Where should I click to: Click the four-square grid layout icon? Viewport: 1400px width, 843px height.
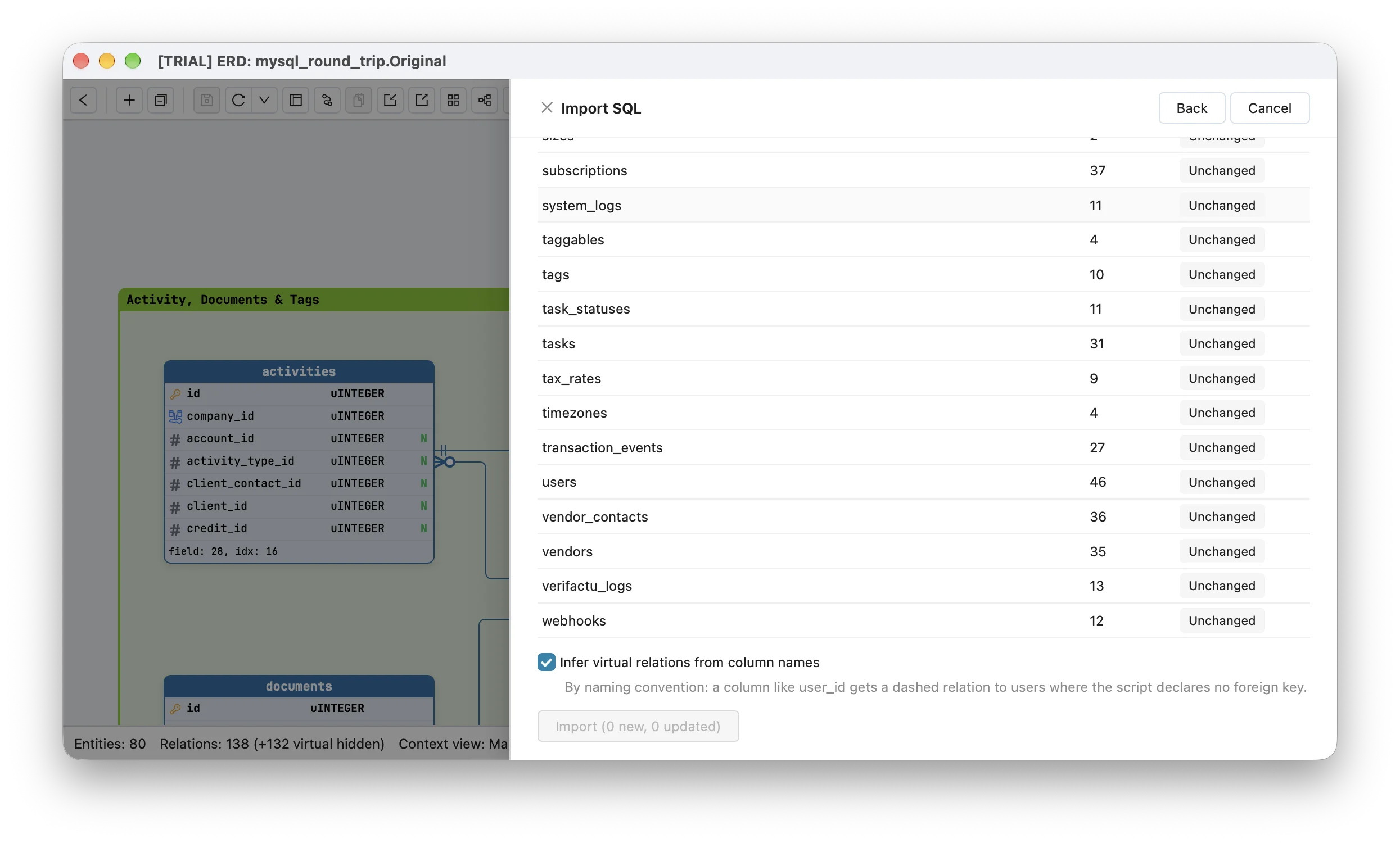tap(453, 100)
